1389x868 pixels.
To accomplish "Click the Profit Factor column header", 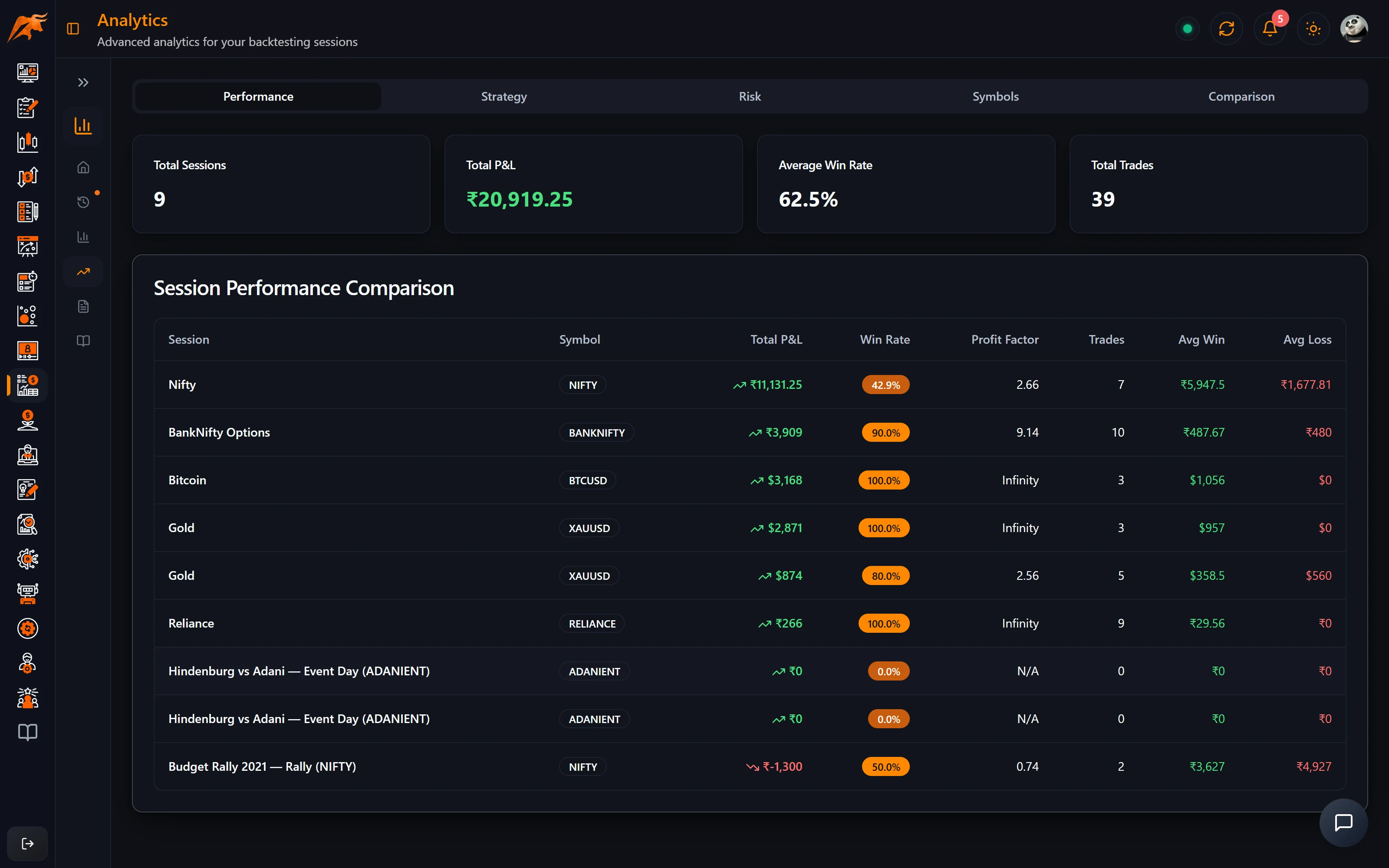I will tap(1004, 339).
